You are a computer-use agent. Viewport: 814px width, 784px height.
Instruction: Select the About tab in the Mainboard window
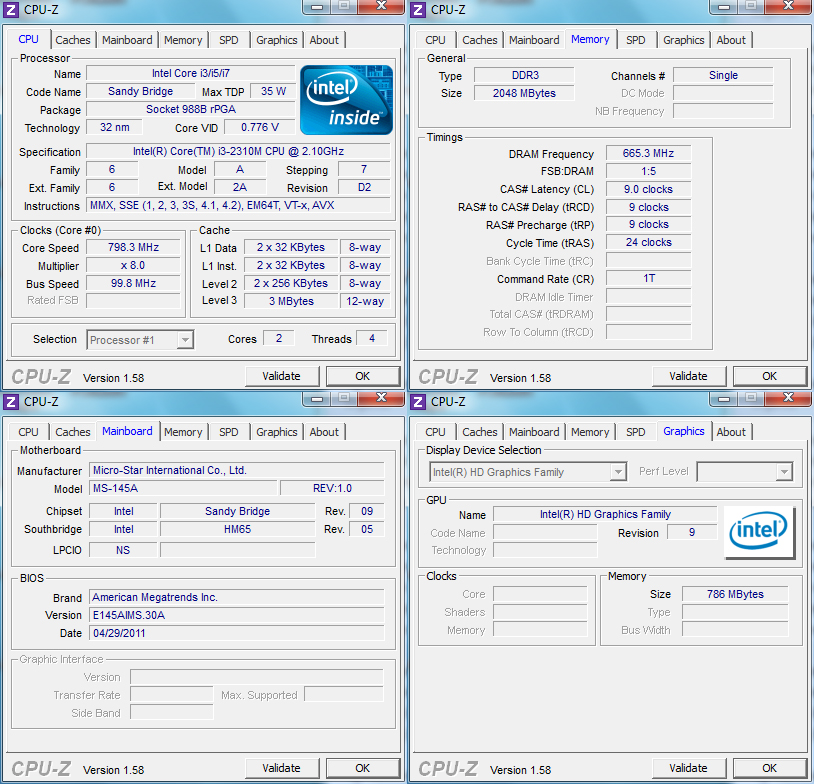[324, 432]
